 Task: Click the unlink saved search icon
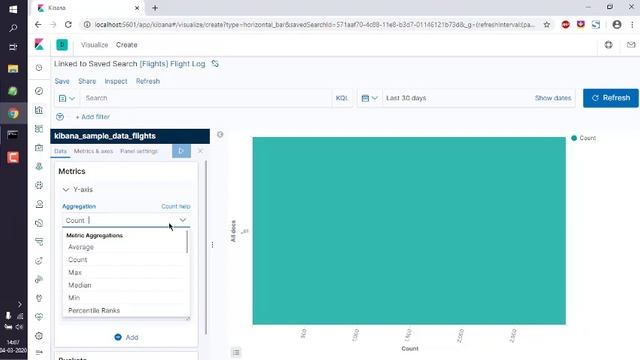point(215,64)
